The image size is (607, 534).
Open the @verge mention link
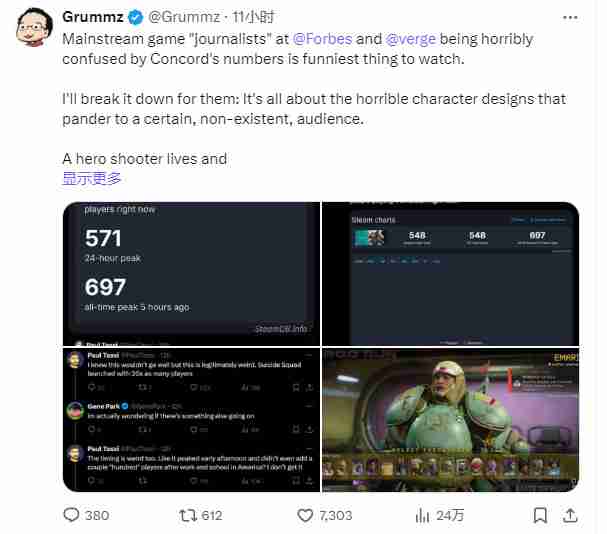(x=411, y=39)
